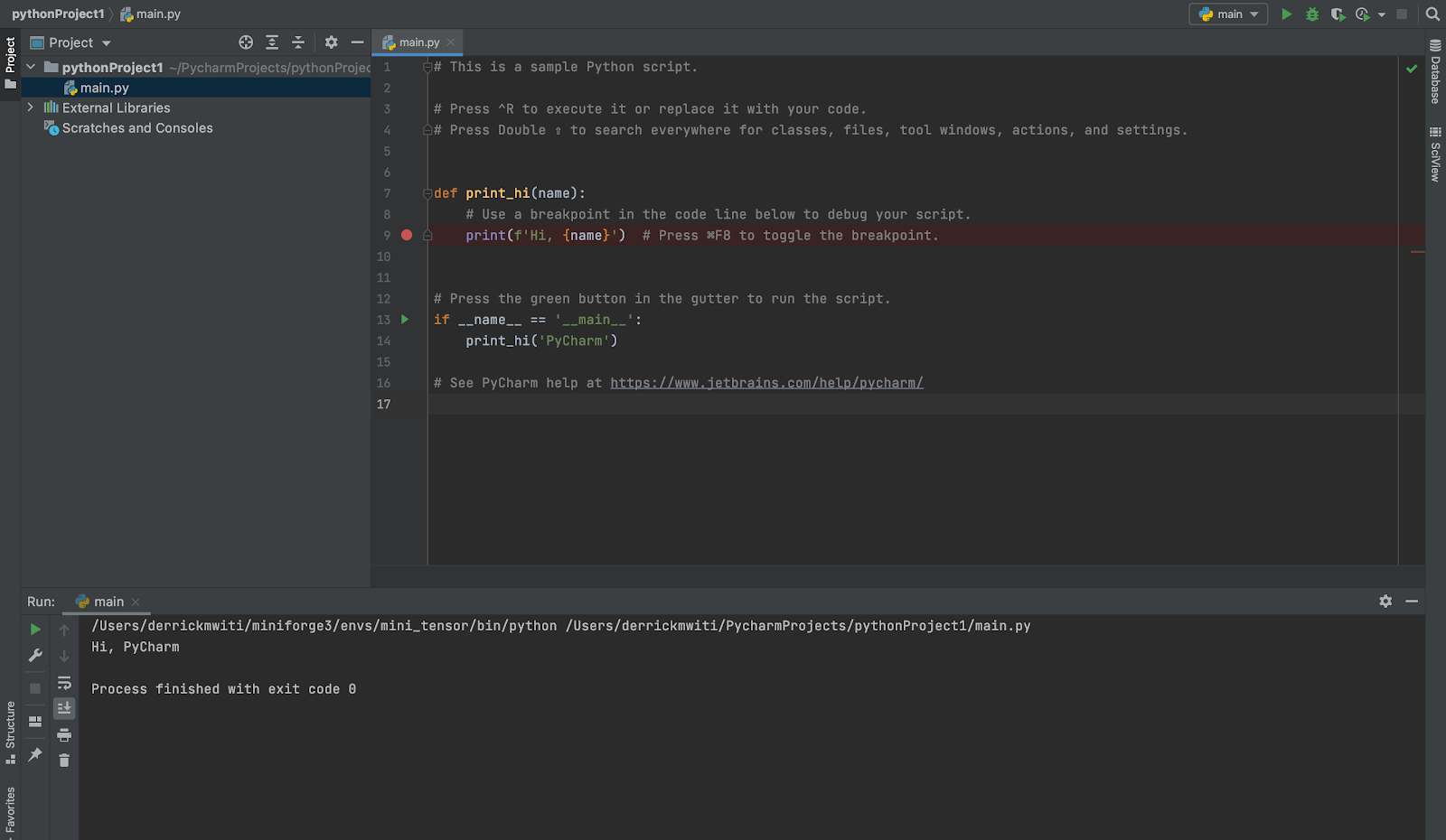The width and height of the screenshot is (1446, 840).
Task: Place cursor on empty line 17
Action: [x=913, y=404]
